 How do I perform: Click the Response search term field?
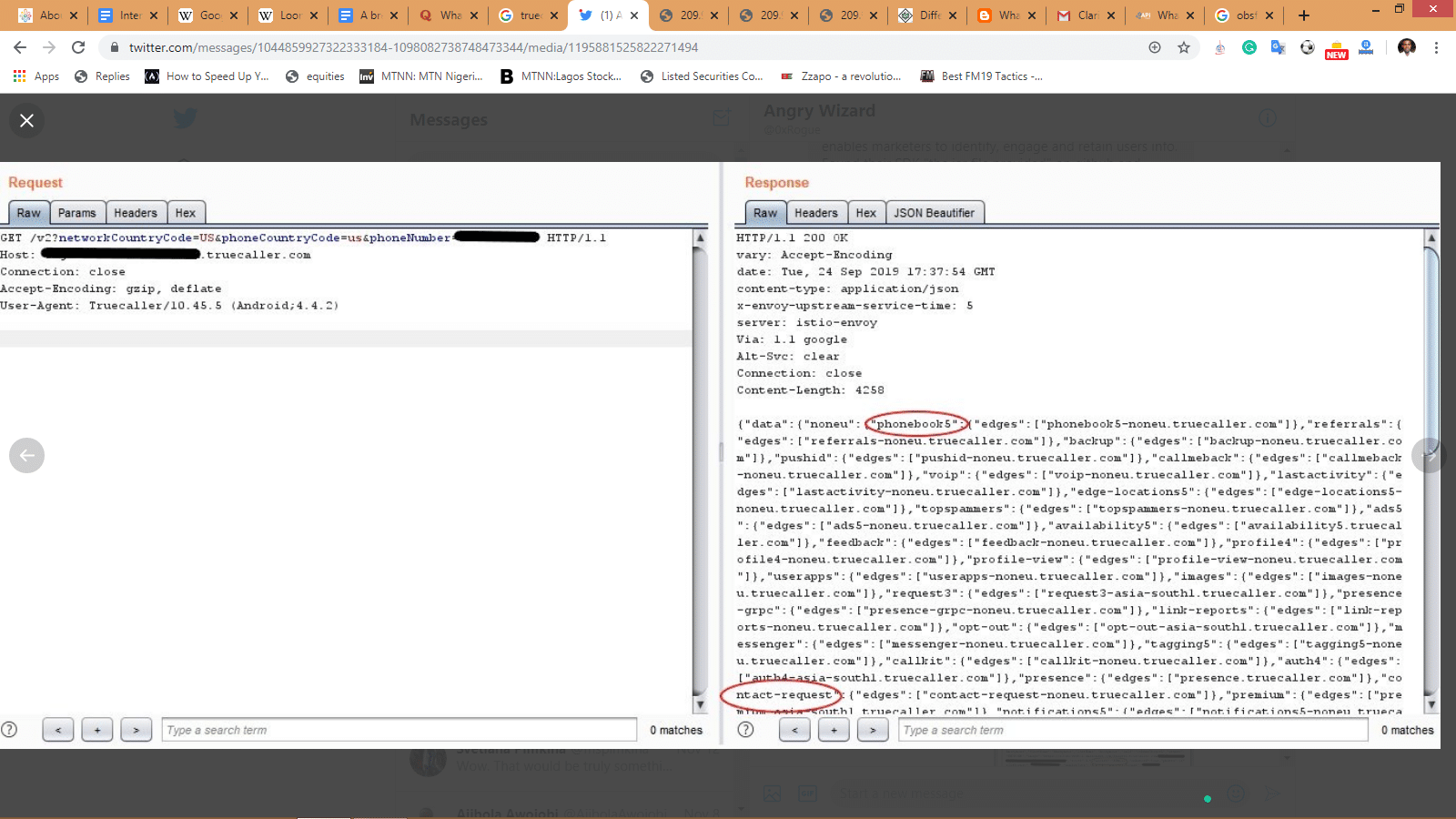1134,730
